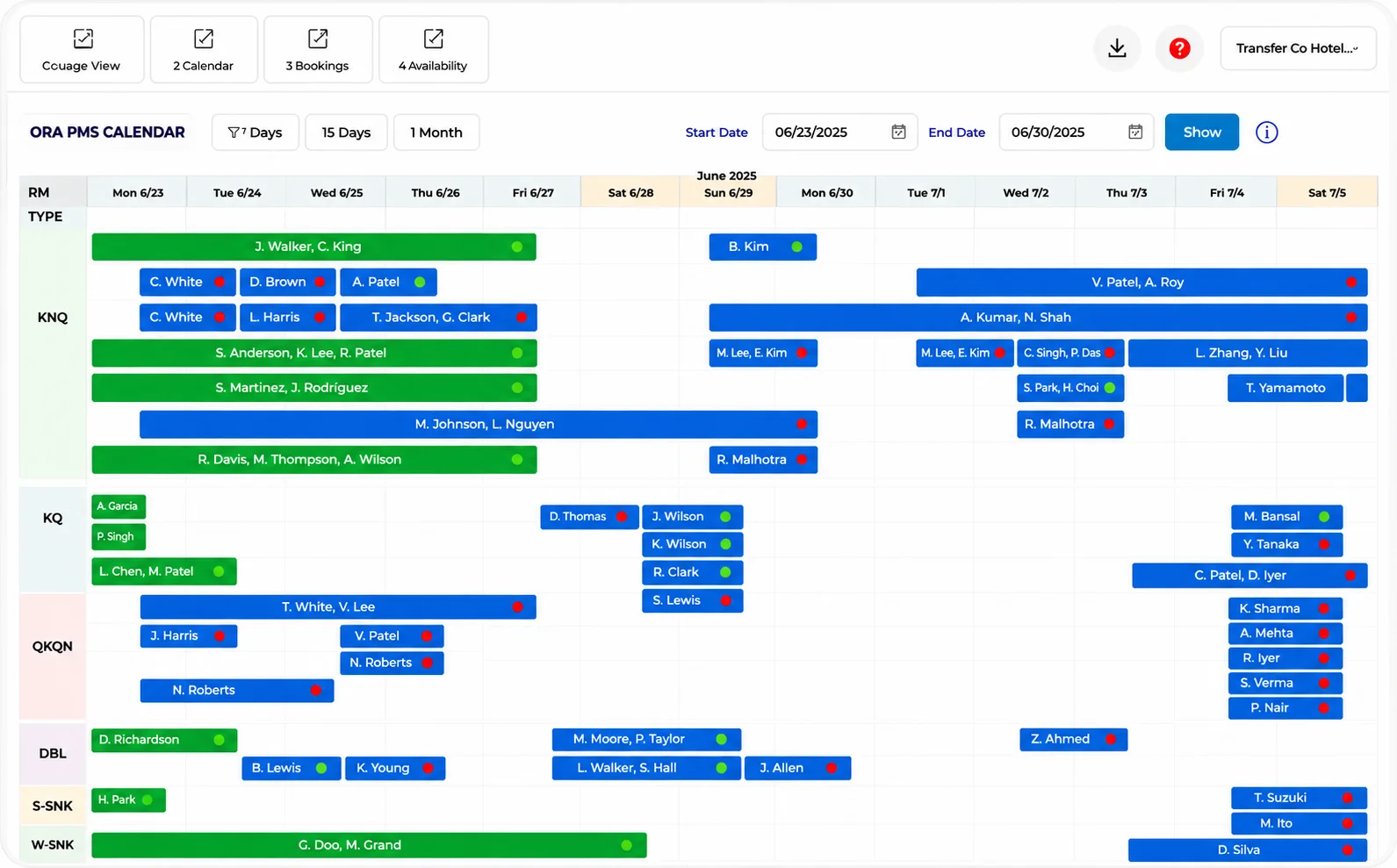This screenshot has height=868, width=1397.
Task: Open the C. Singh, P. Das booking
Action: click(1070, 353)
